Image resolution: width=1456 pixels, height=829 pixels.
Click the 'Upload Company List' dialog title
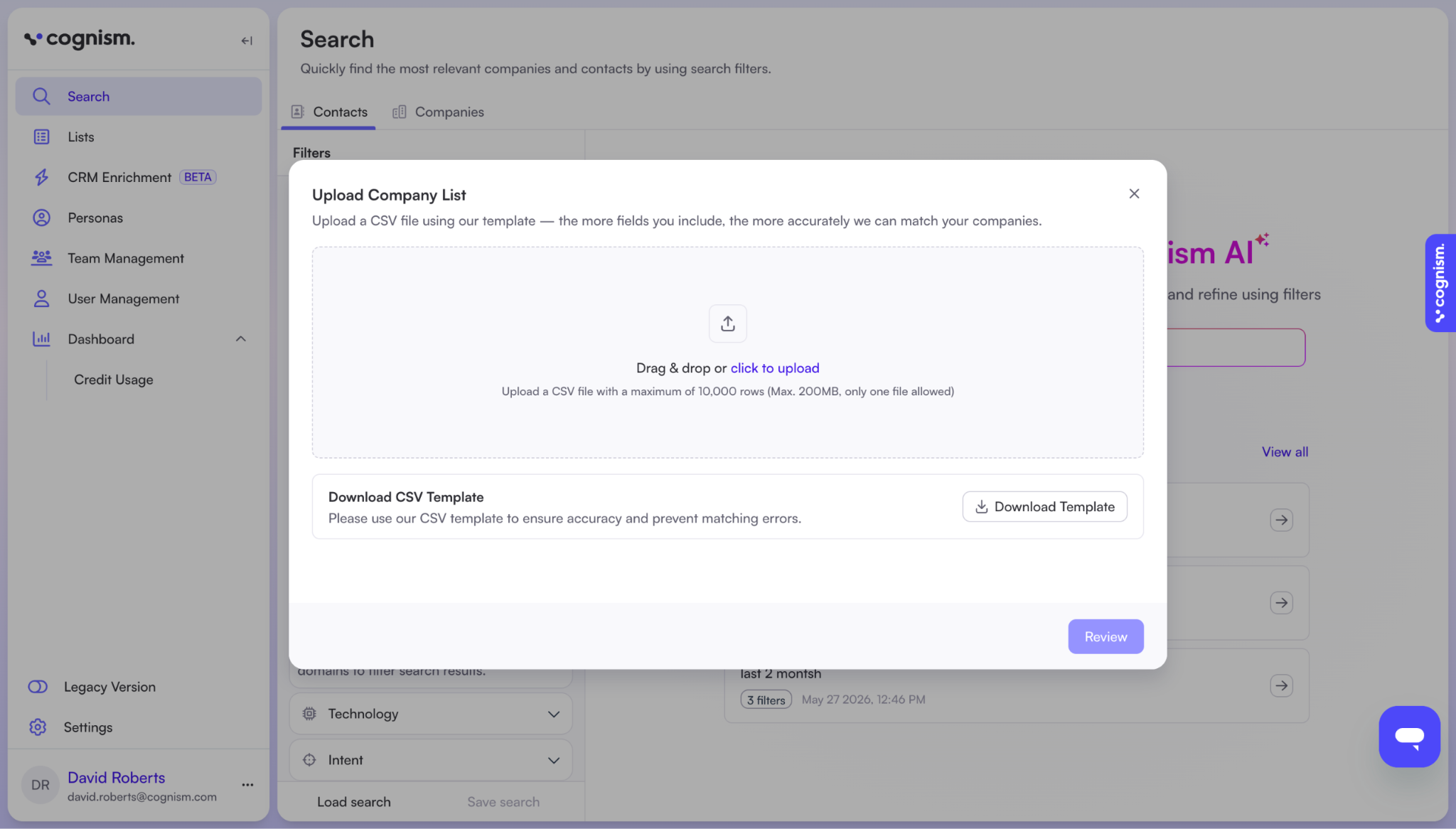point(389,195)
